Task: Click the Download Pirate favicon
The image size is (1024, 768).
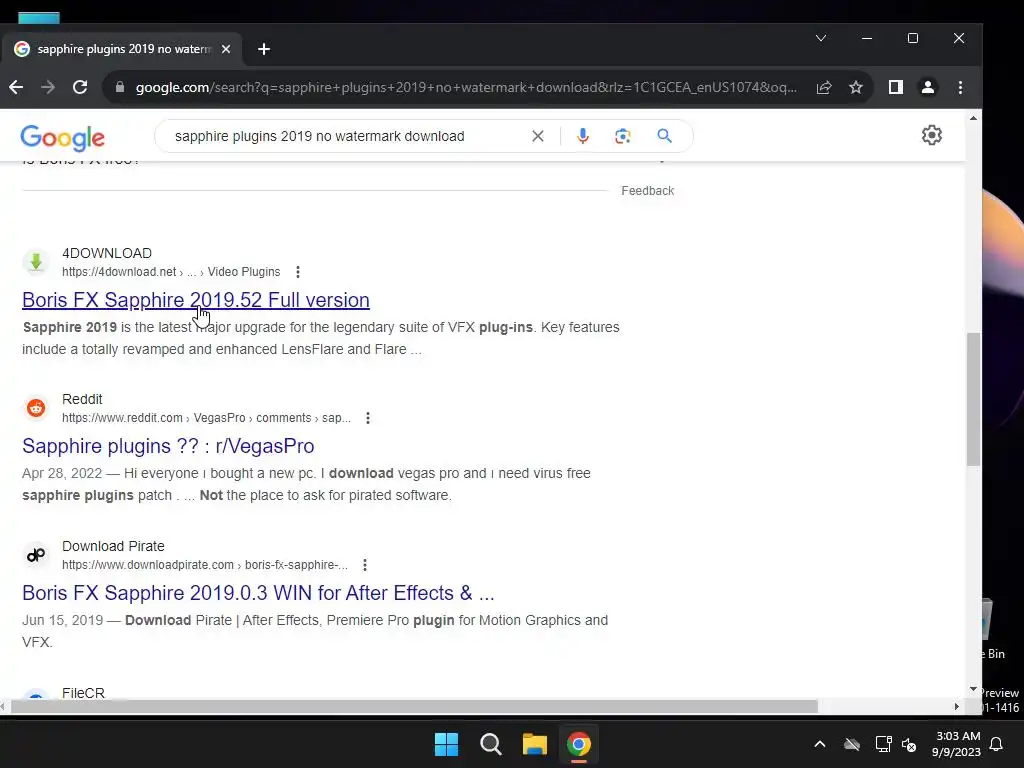Action: coord(36,555)
